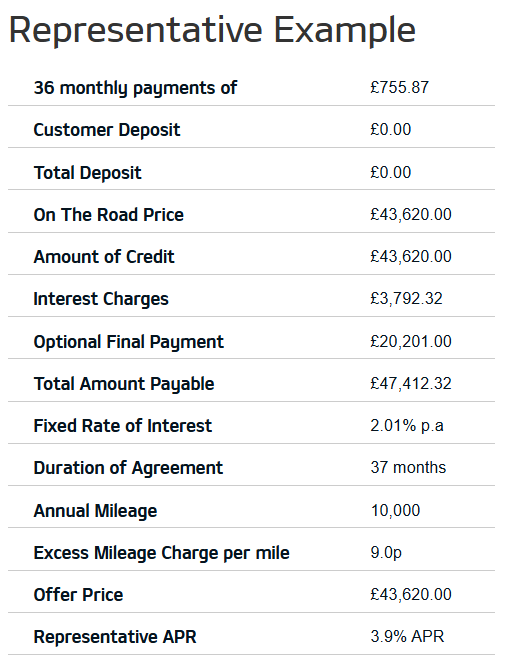Click the Duration of Agreement label
530x666 pixels.
pos(128,468)
